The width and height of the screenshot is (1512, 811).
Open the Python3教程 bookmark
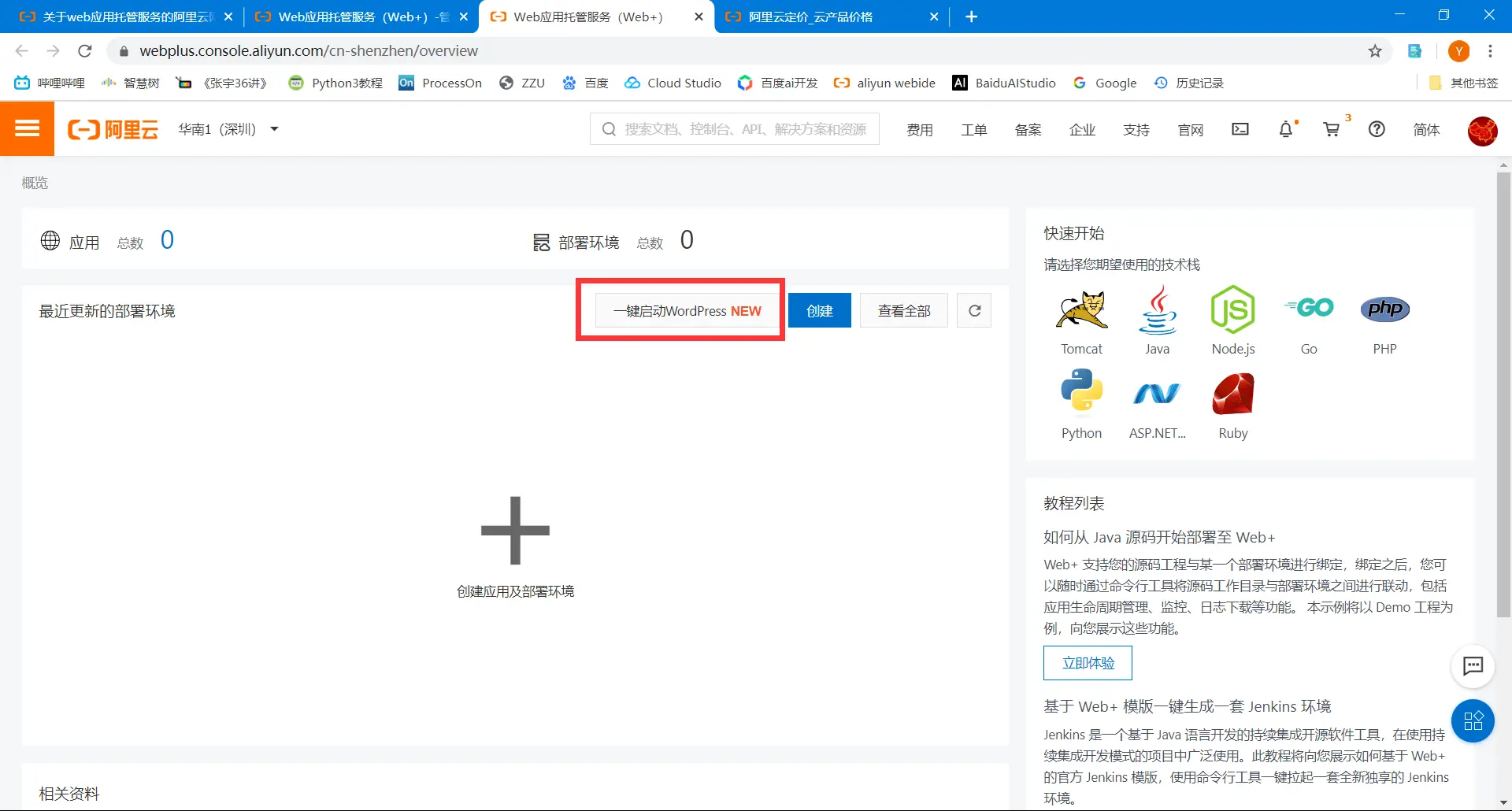[335, 83]
